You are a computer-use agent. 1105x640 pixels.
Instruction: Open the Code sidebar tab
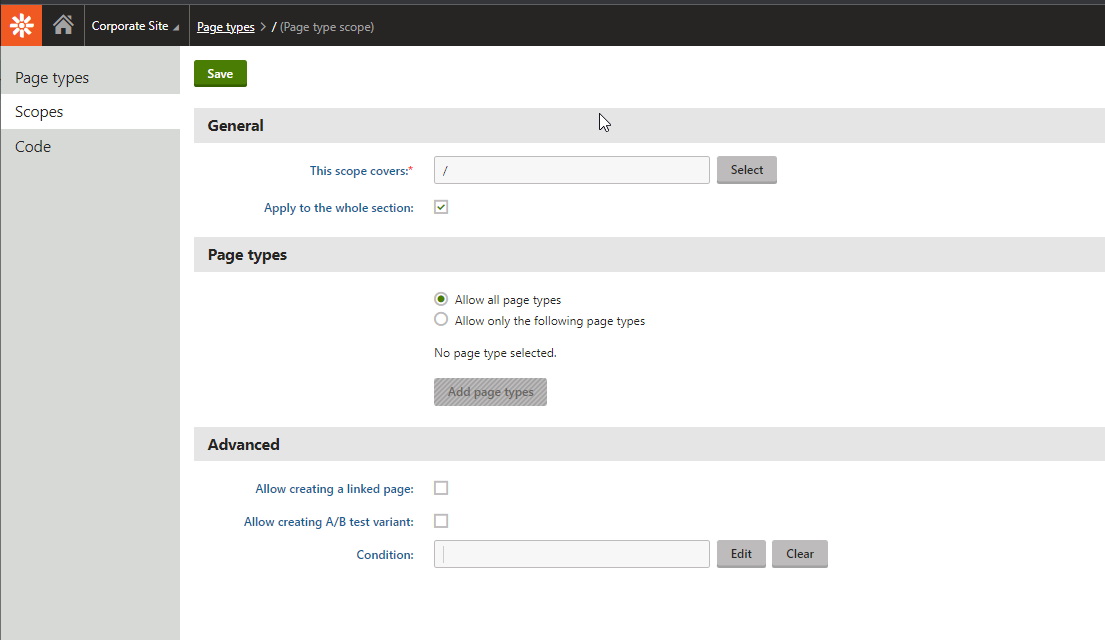click(33, 147)
